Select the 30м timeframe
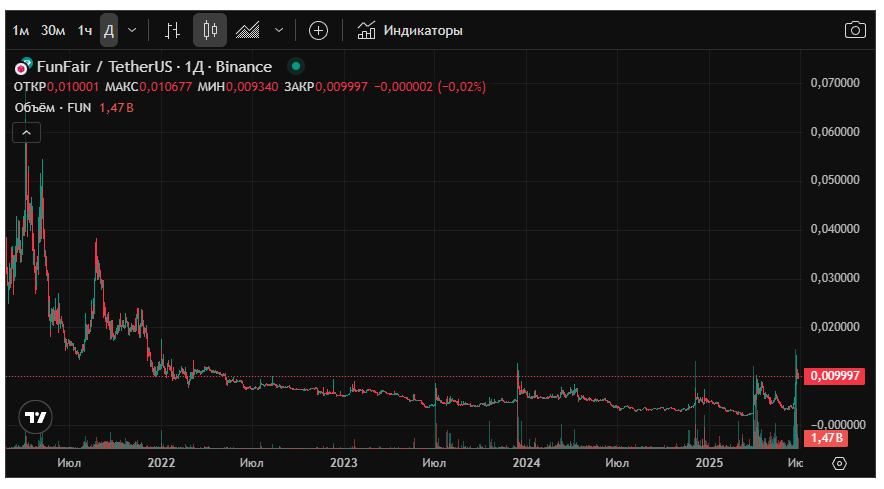The width and height of the screenshot is (884, 489). pos(53,30)
